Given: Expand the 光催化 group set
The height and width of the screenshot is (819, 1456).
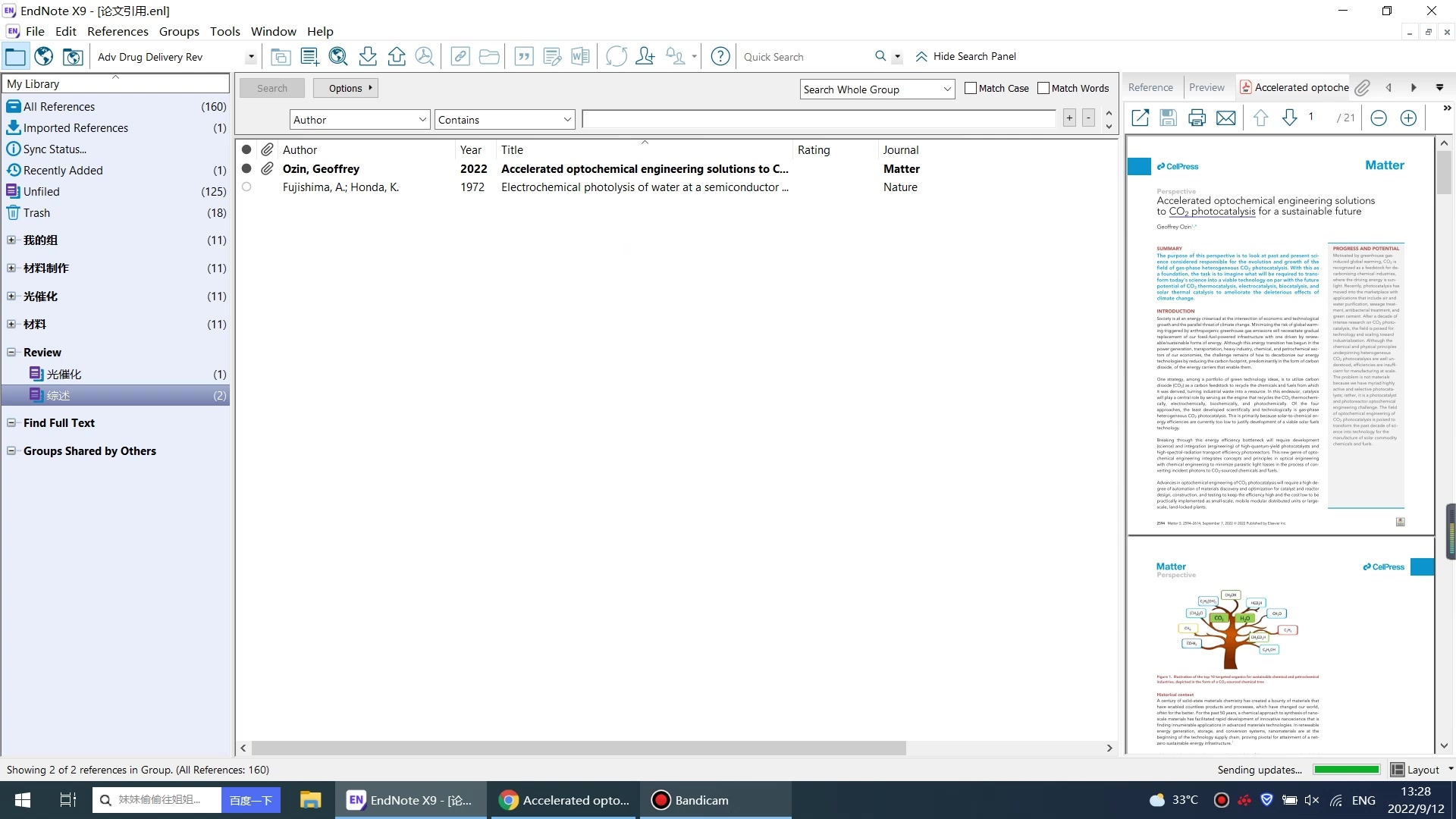Looking at the screenshot, I should coord(11,297).
